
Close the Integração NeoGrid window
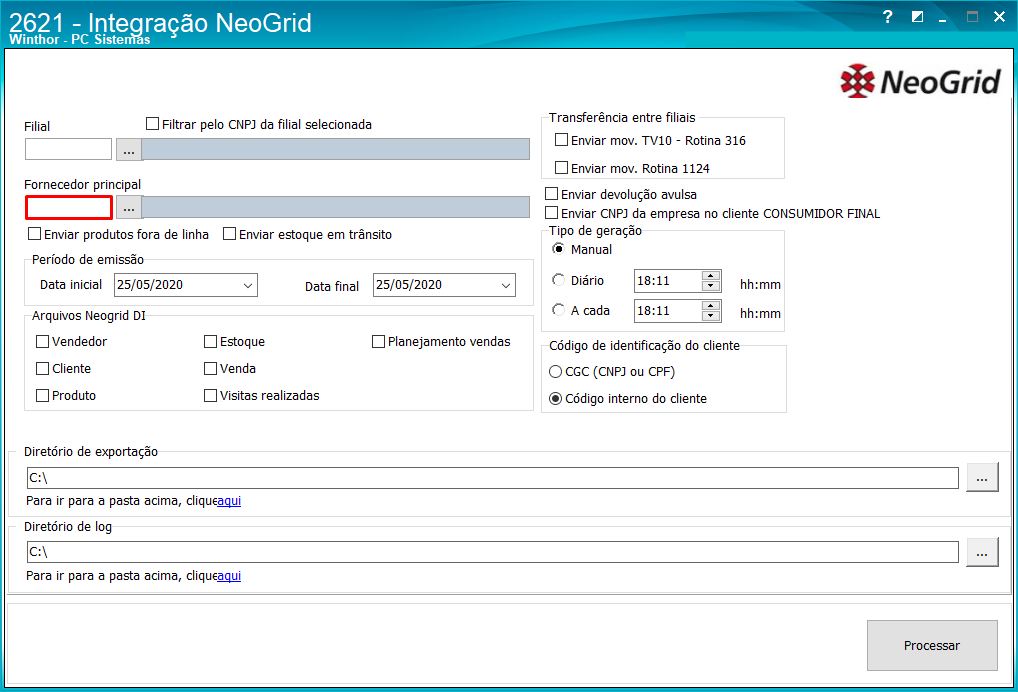tap(999, 17)
